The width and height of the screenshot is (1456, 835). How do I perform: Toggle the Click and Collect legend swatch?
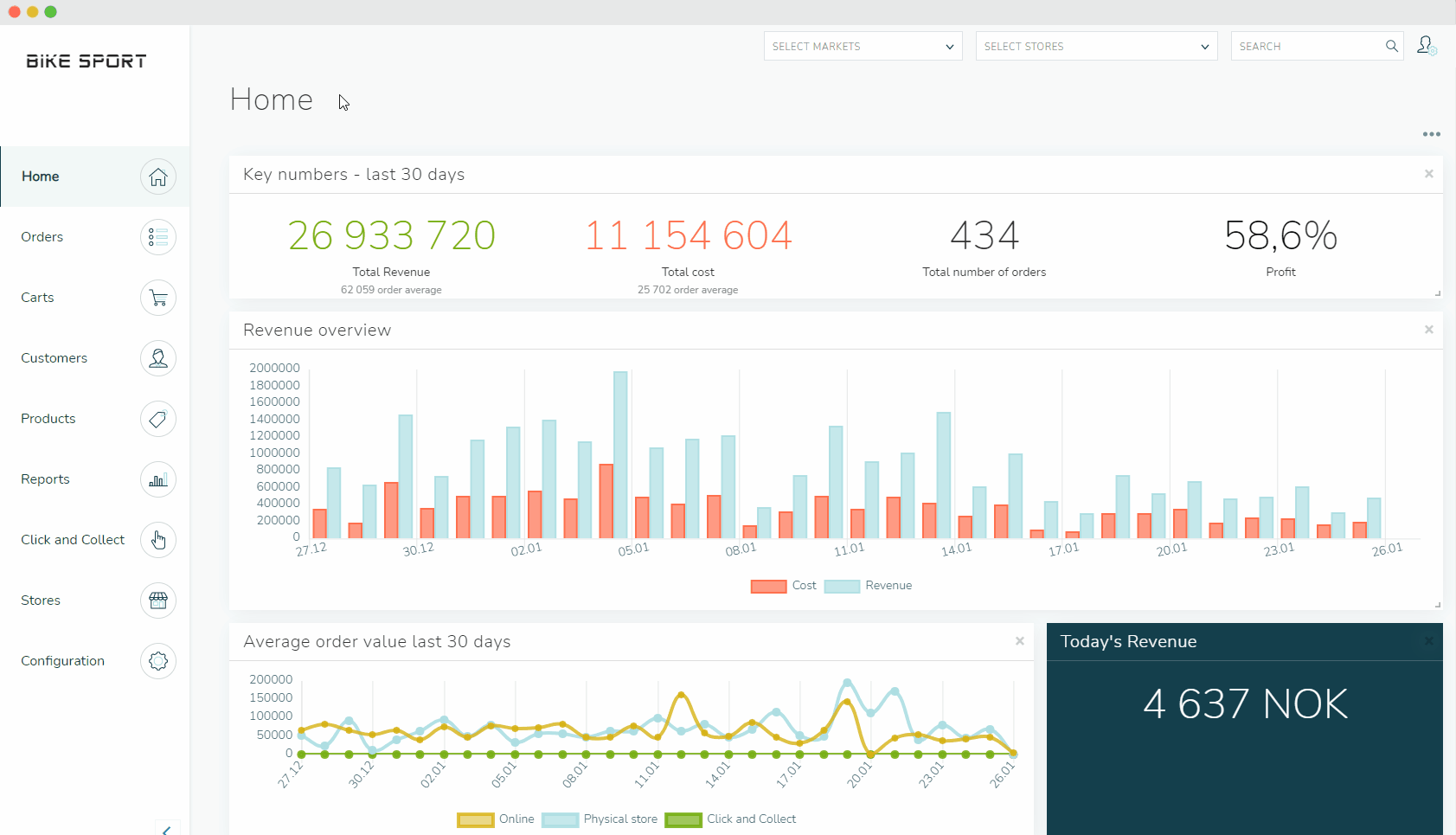[x=683, y=819]
